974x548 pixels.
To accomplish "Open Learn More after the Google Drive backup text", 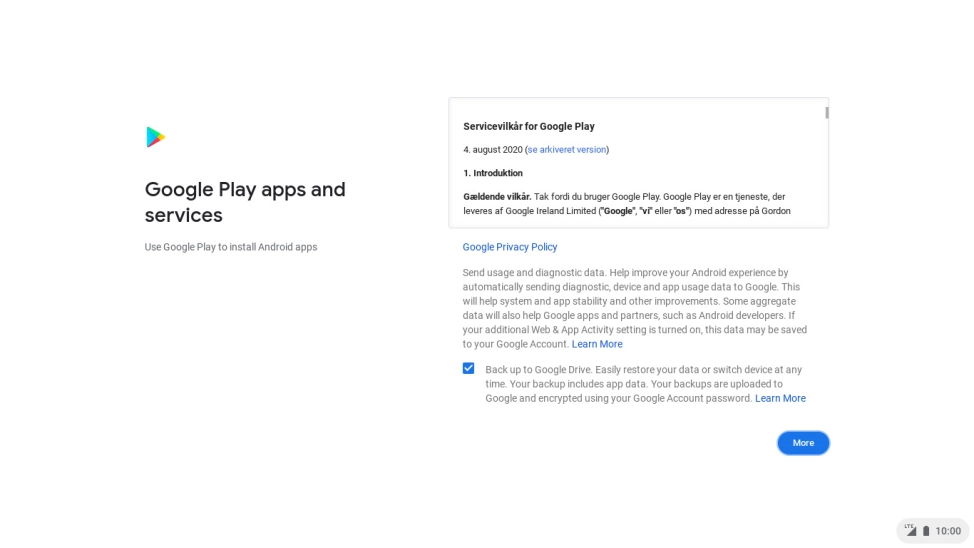I will click(x=780, y=398).
